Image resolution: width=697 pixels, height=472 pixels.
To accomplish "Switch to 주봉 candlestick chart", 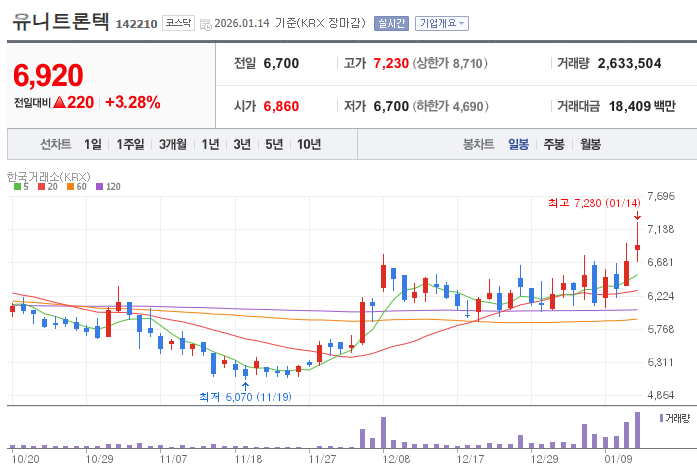I will pos(554,144).
